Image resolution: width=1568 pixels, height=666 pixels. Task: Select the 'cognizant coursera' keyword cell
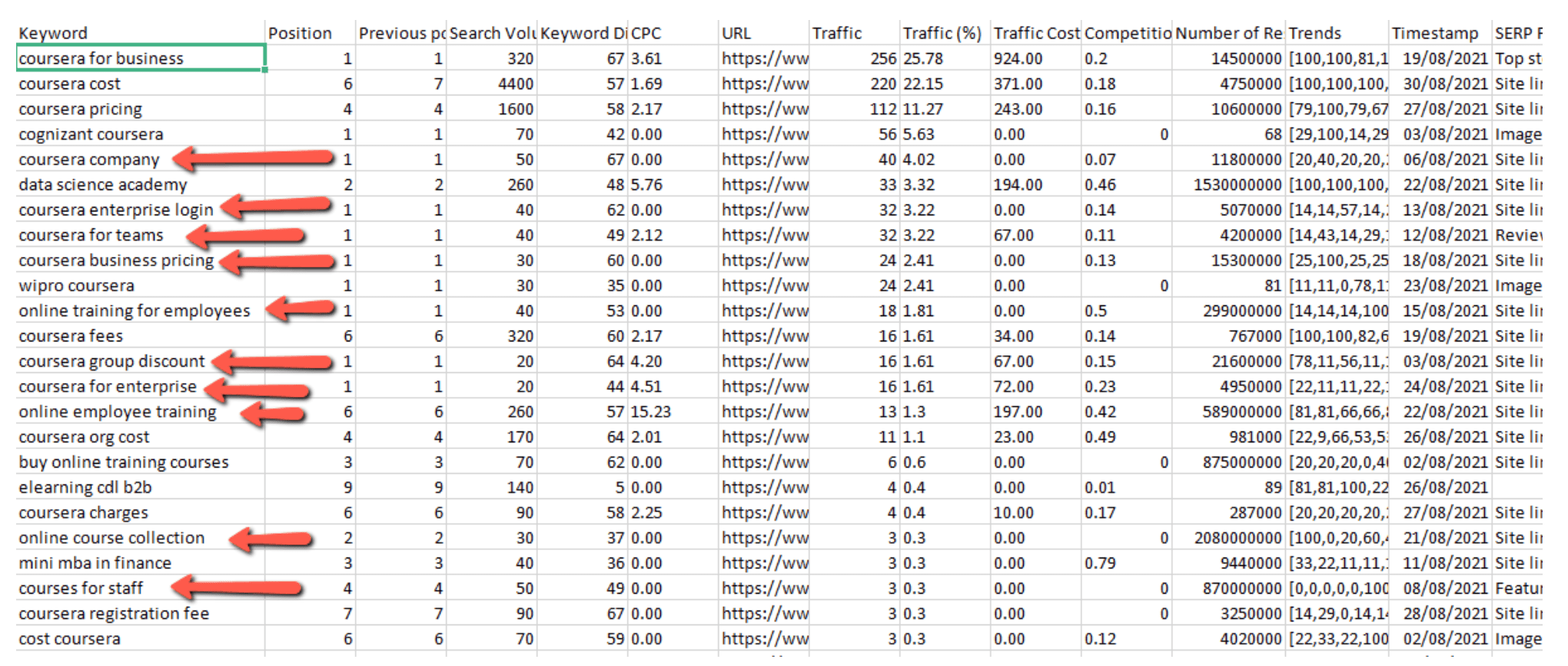(91, 135)
